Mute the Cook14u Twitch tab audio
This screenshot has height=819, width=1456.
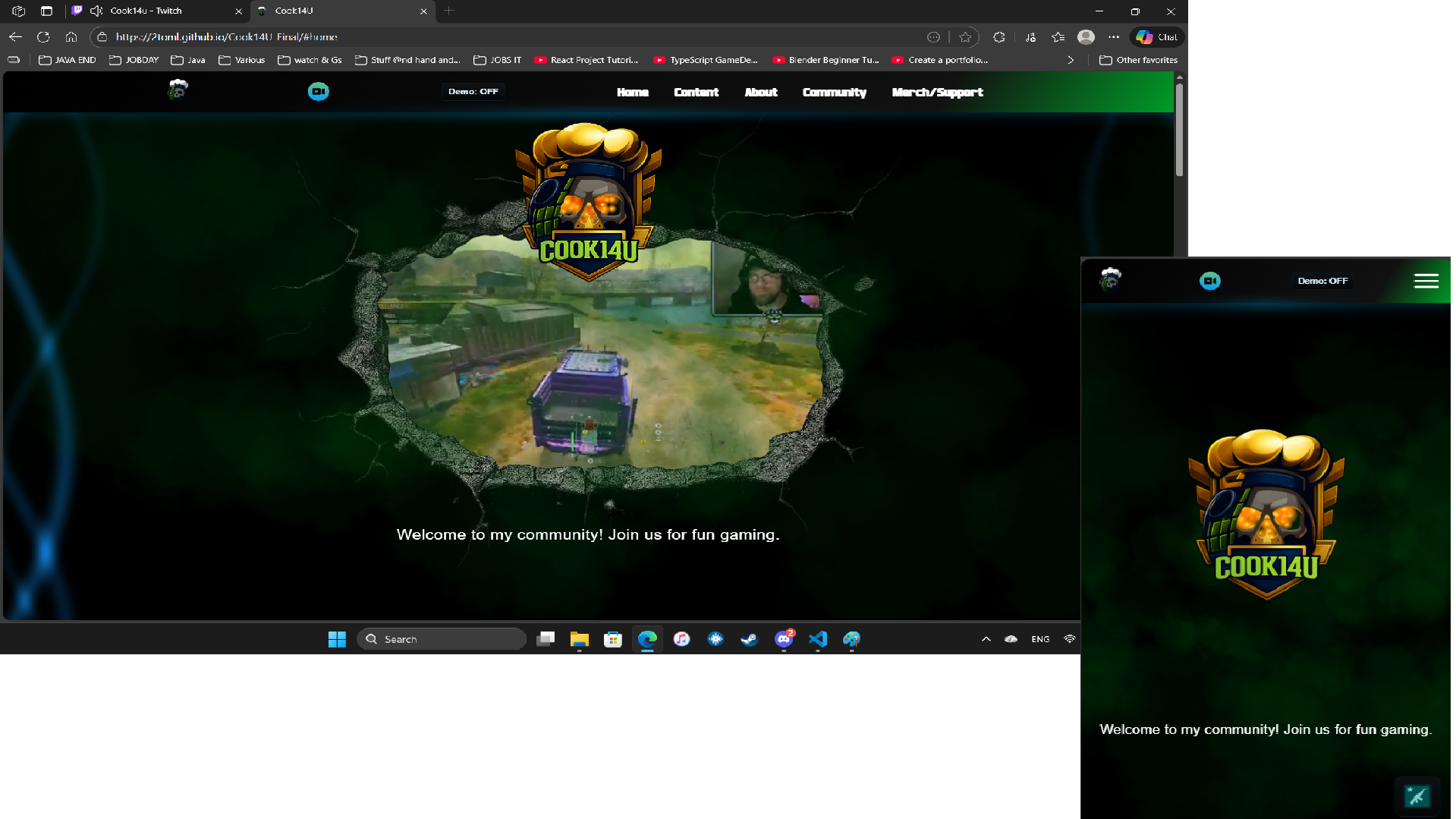pos(96,11)
